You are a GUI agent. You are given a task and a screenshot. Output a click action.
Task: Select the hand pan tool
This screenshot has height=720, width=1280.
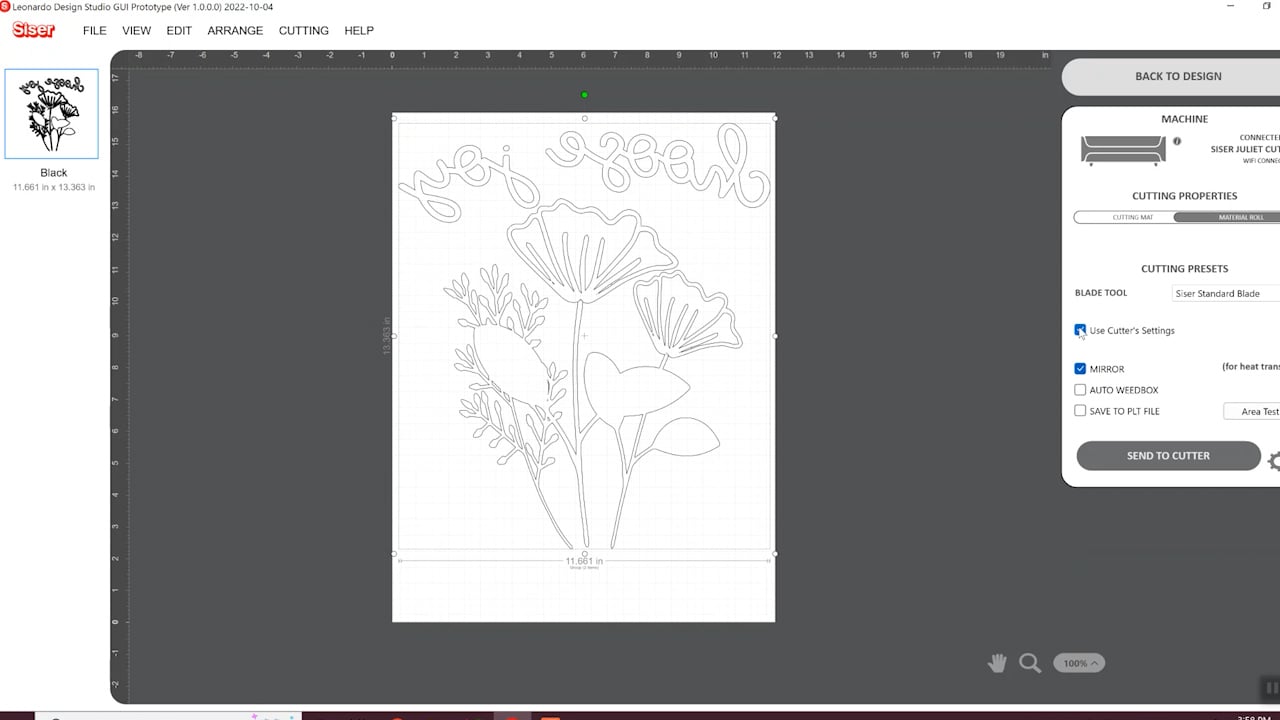pos(996,663)
